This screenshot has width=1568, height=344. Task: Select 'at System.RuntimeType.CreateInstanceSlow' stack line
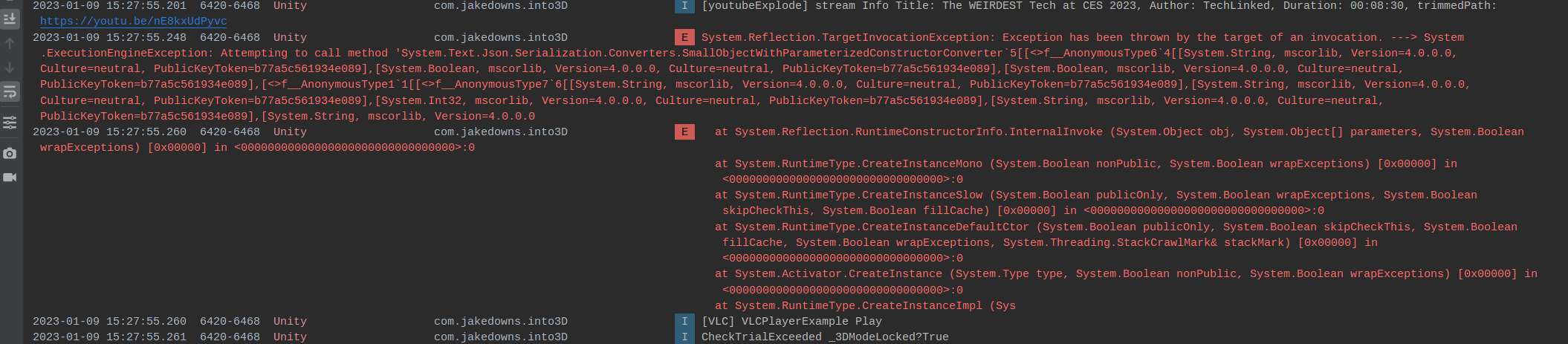tap(1096, 195)
